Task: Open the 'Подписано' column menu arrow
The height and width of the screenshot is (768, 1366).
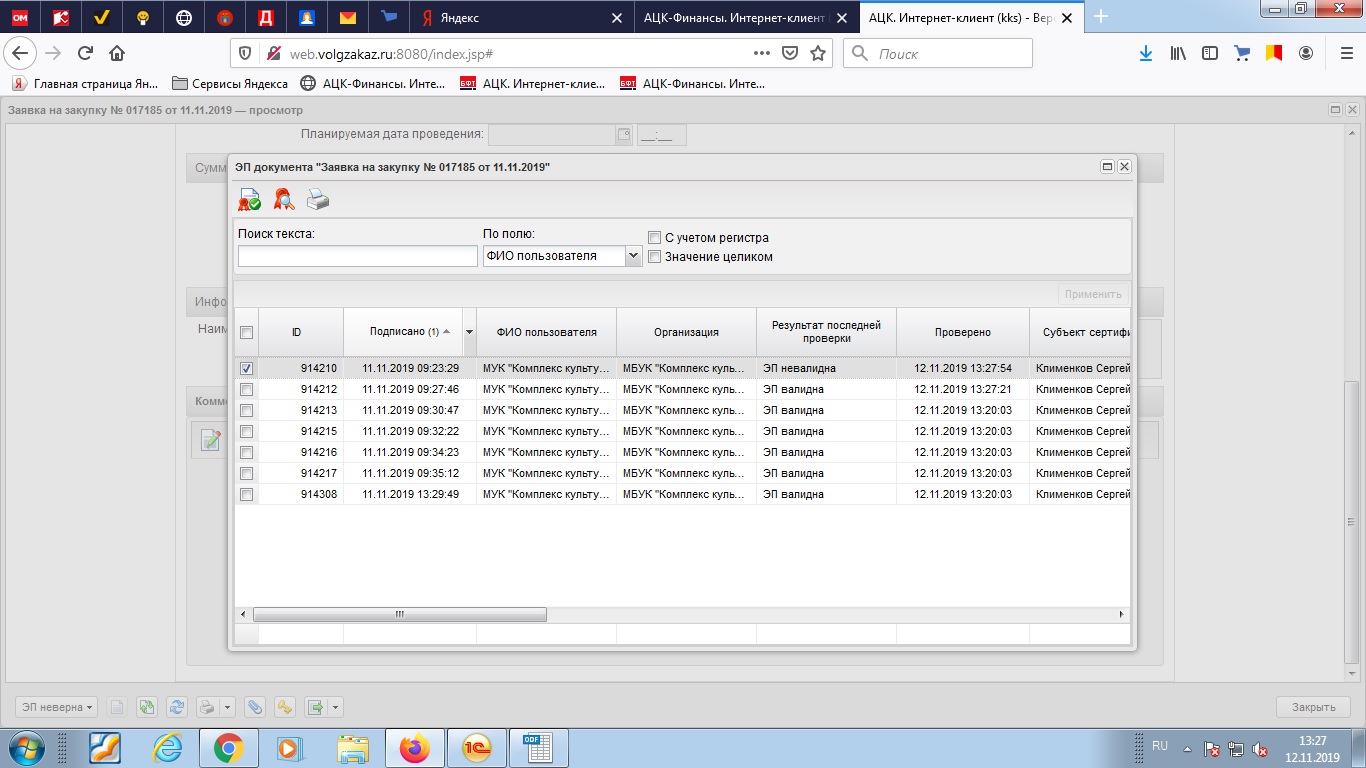Action: (x=470, y=332)
